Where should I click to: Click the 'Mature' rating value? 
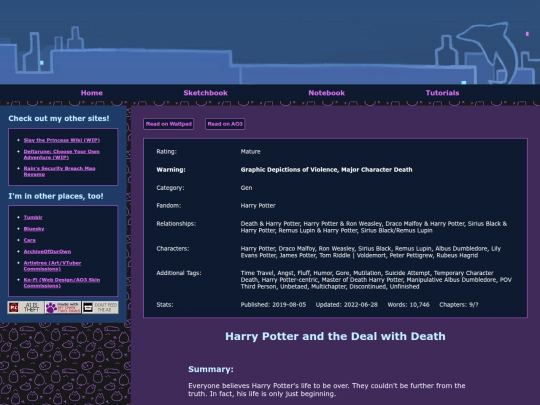[x=250, y=152]
